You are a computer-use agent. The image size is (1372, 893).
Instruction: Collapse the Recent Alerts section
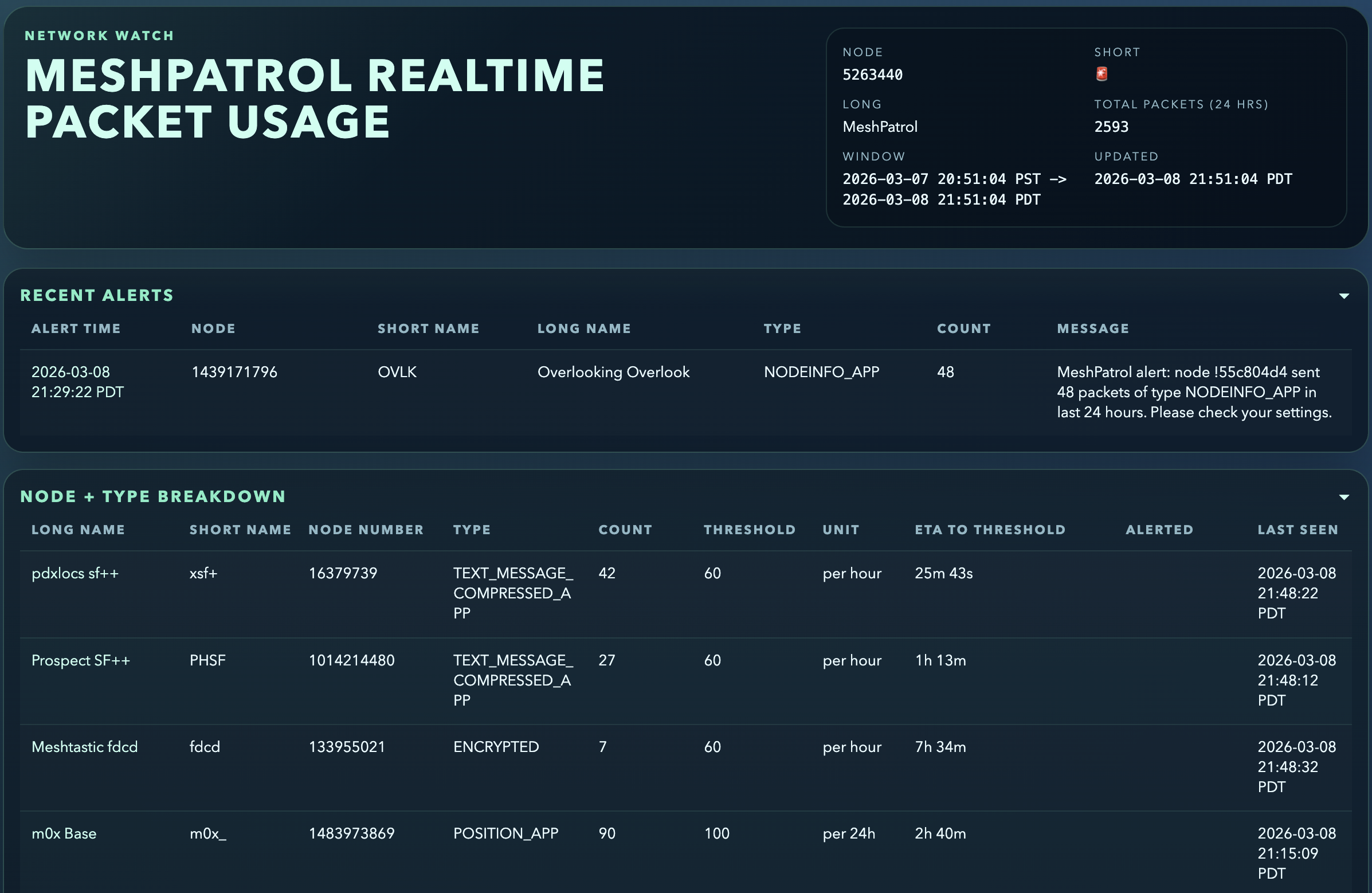pos(1344,296)
